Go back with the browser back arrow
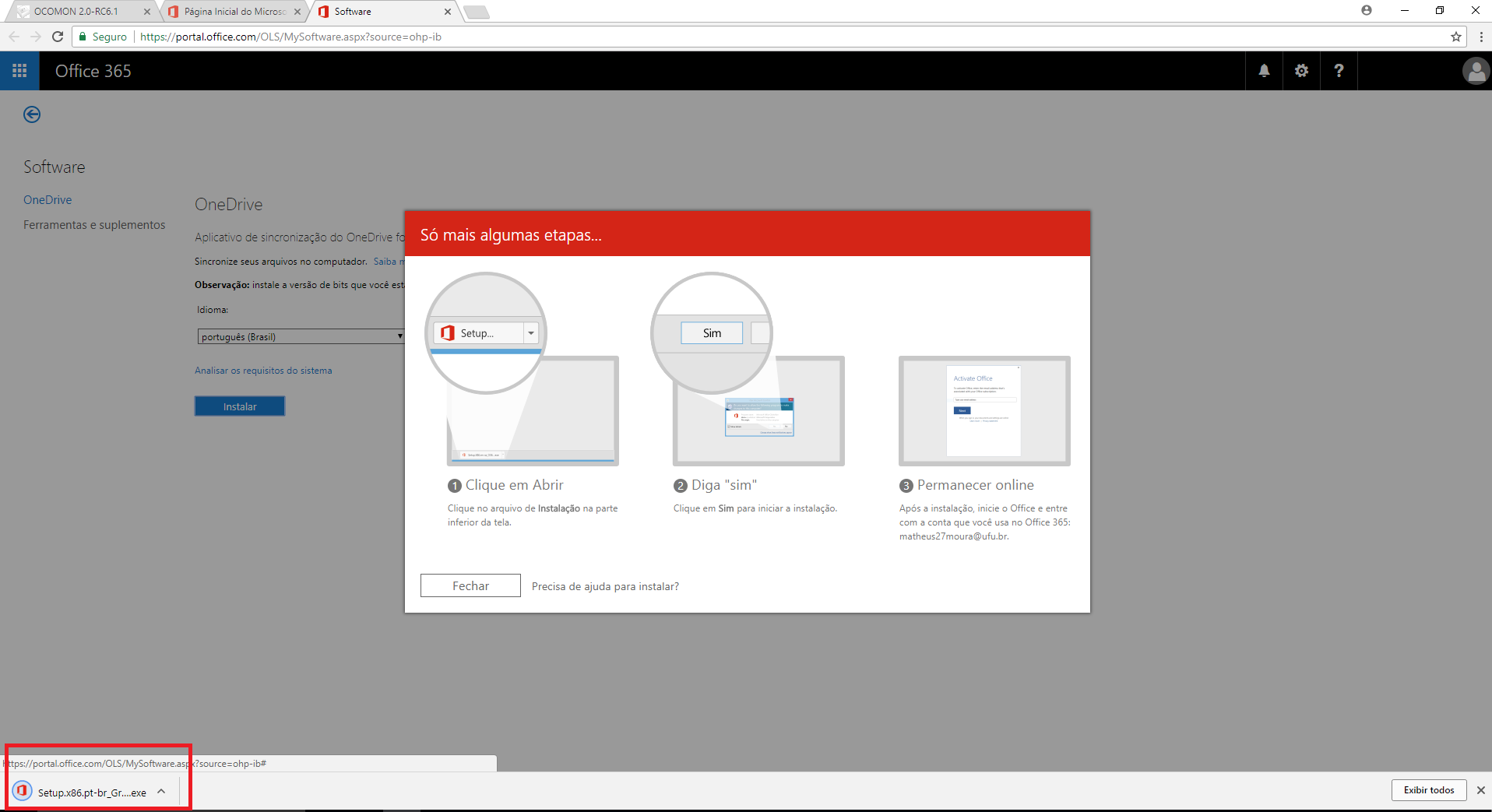This screenshot has height=812, width=1492. (14, 37)
